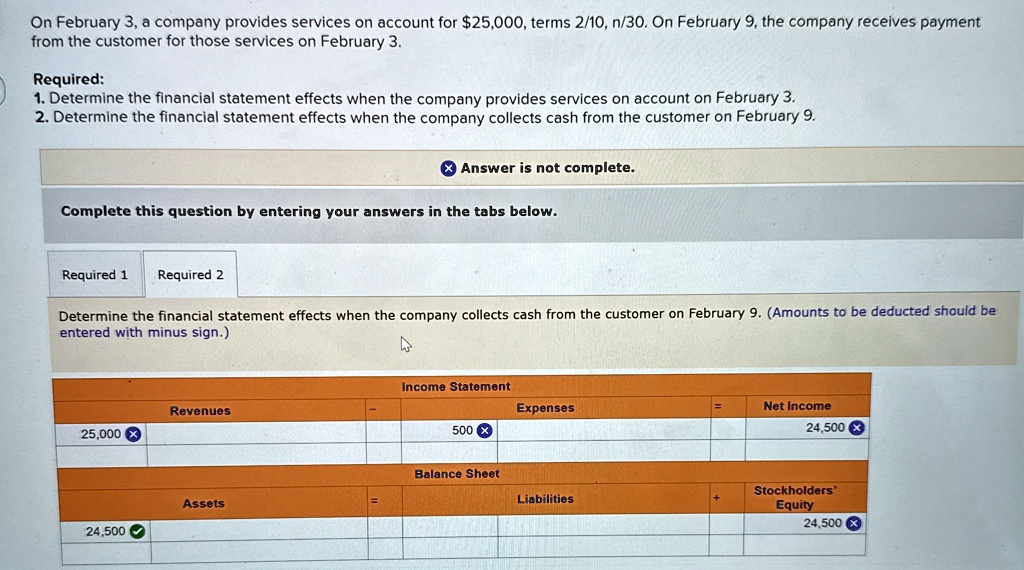Select the Net Income field showing 24,500
Screen dimensions: 1024x570
[x=807, y=428]
